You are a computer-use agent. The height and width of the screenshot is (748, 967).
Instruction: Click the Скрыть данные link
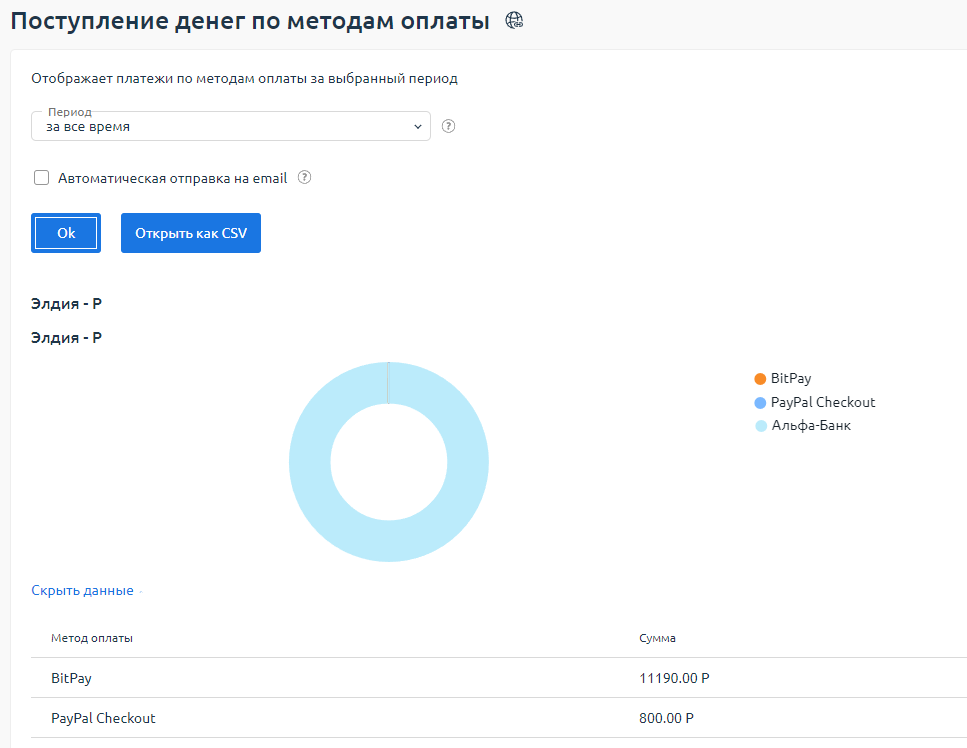[x=82, y=591]
